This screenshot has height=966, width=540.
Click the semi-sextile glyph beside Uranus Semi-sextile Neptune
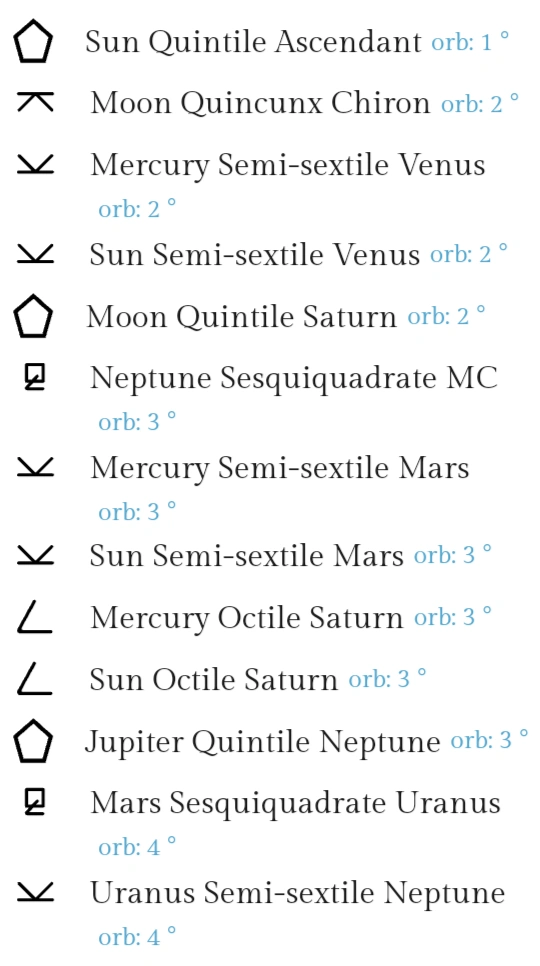click(x=35, y=892)
